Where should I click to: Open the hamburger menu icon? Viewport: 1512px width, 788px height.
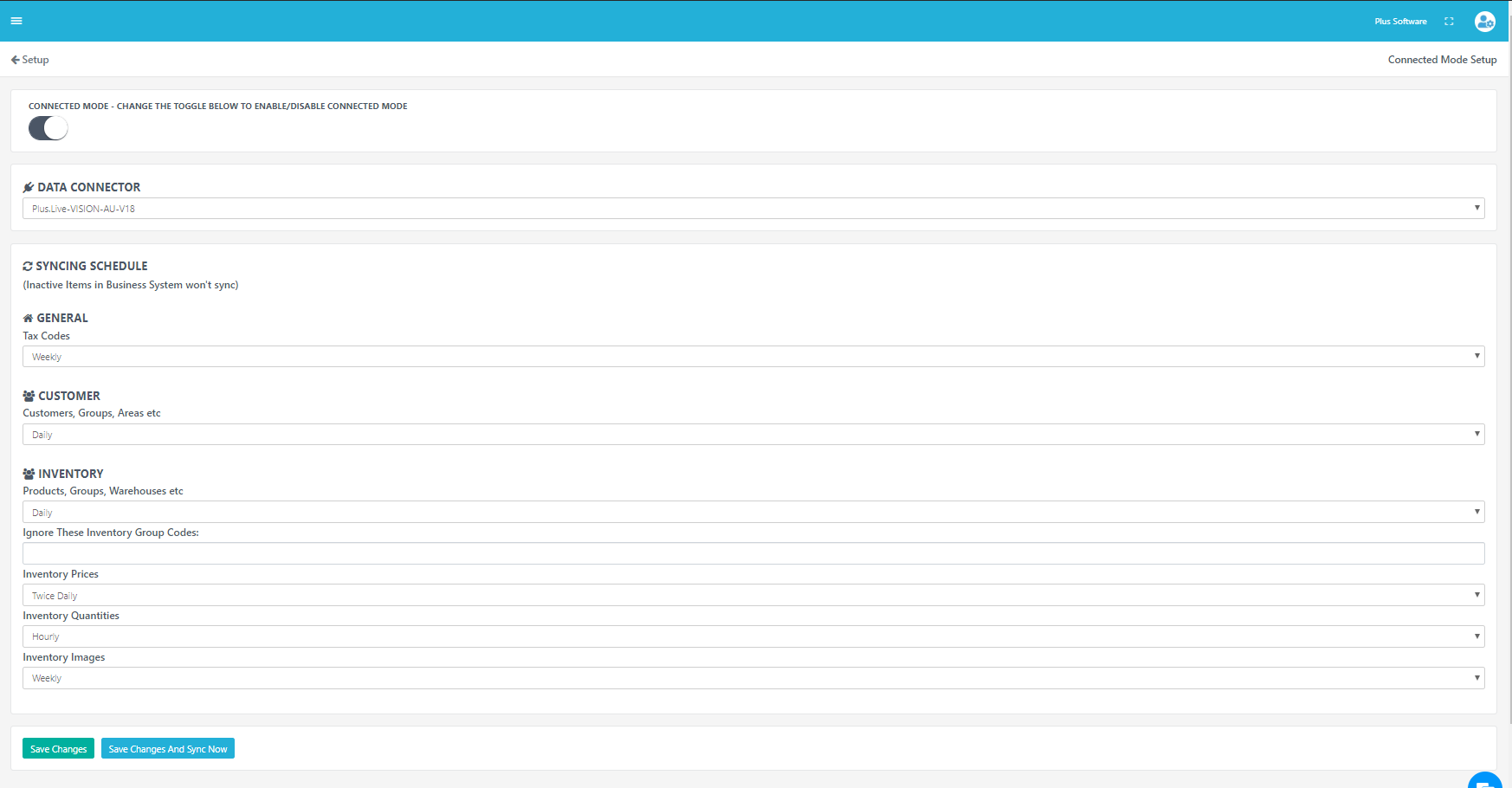[x=16, y=21]
